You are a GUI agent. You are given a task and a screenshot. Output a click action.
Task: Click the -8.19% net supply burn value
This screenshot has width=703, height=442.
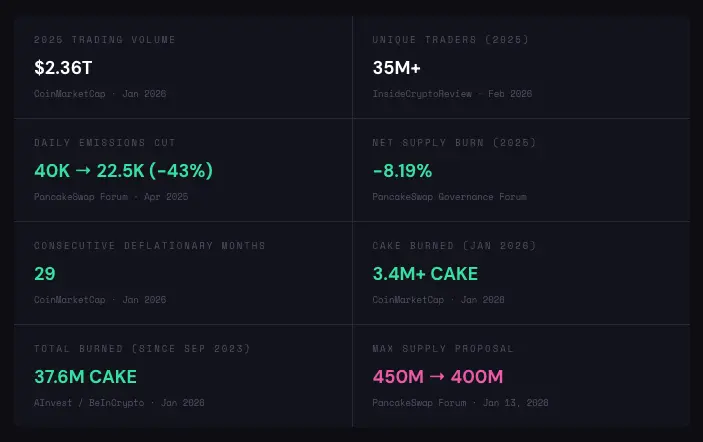pyautogui.click(x=402, y=171)
